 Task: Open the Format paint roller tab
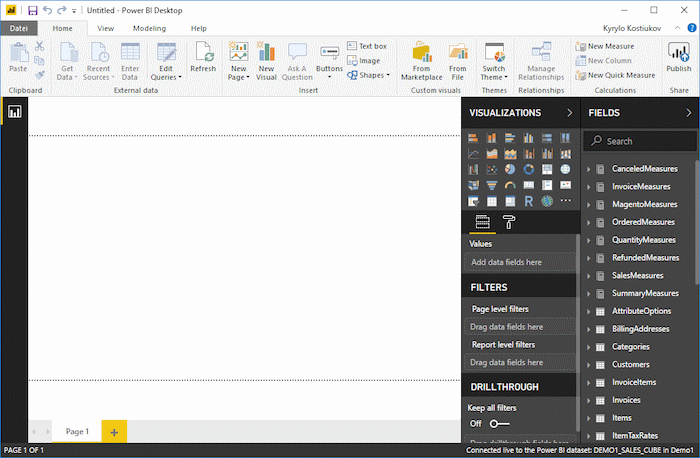pos(509,222)
